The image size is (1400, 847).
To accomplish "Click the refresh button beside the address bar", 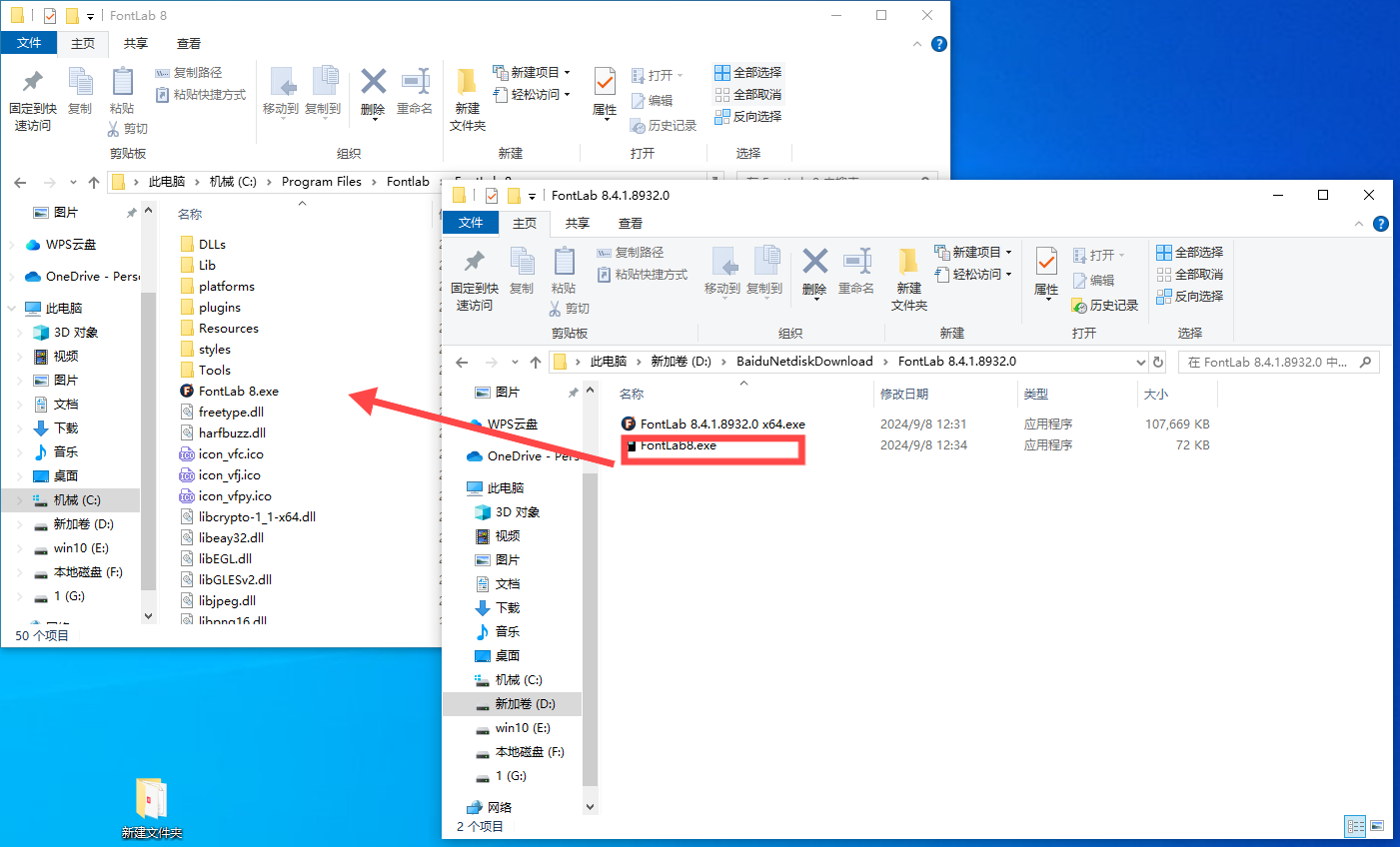I will pyautogui.click(x=1158, y=362).
